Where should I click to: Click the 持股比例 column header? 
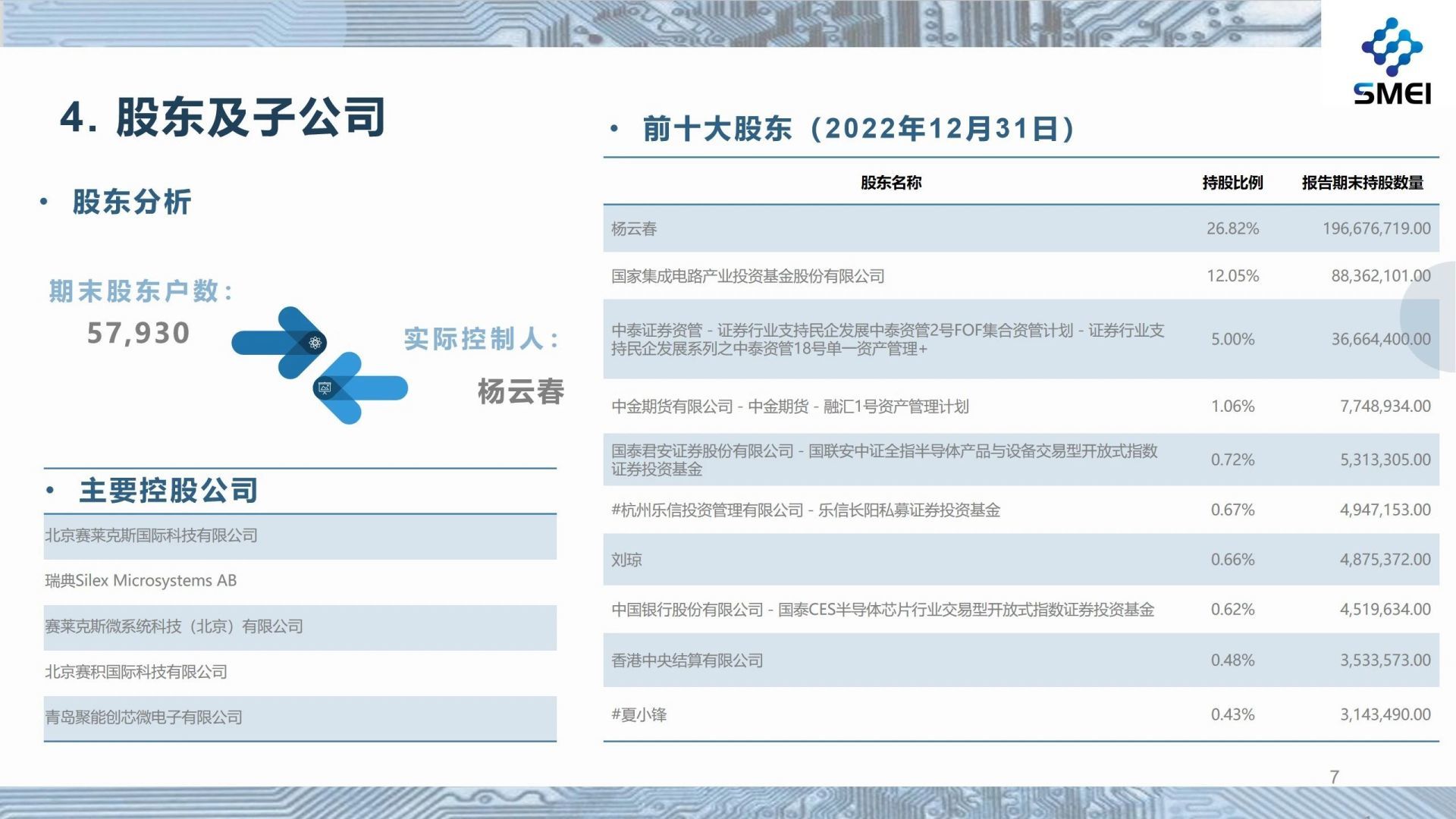(x=1233, y=183)
